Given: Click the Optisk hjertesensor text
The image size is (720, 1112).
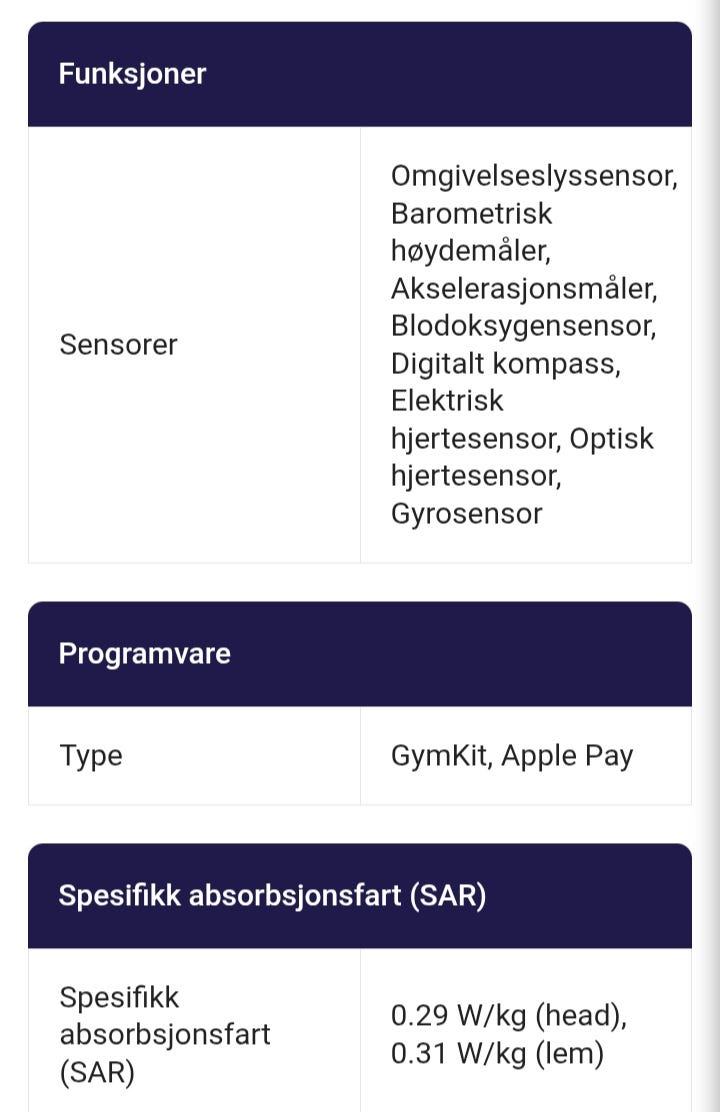Looking at the screenshot, I should pos(522,457).
